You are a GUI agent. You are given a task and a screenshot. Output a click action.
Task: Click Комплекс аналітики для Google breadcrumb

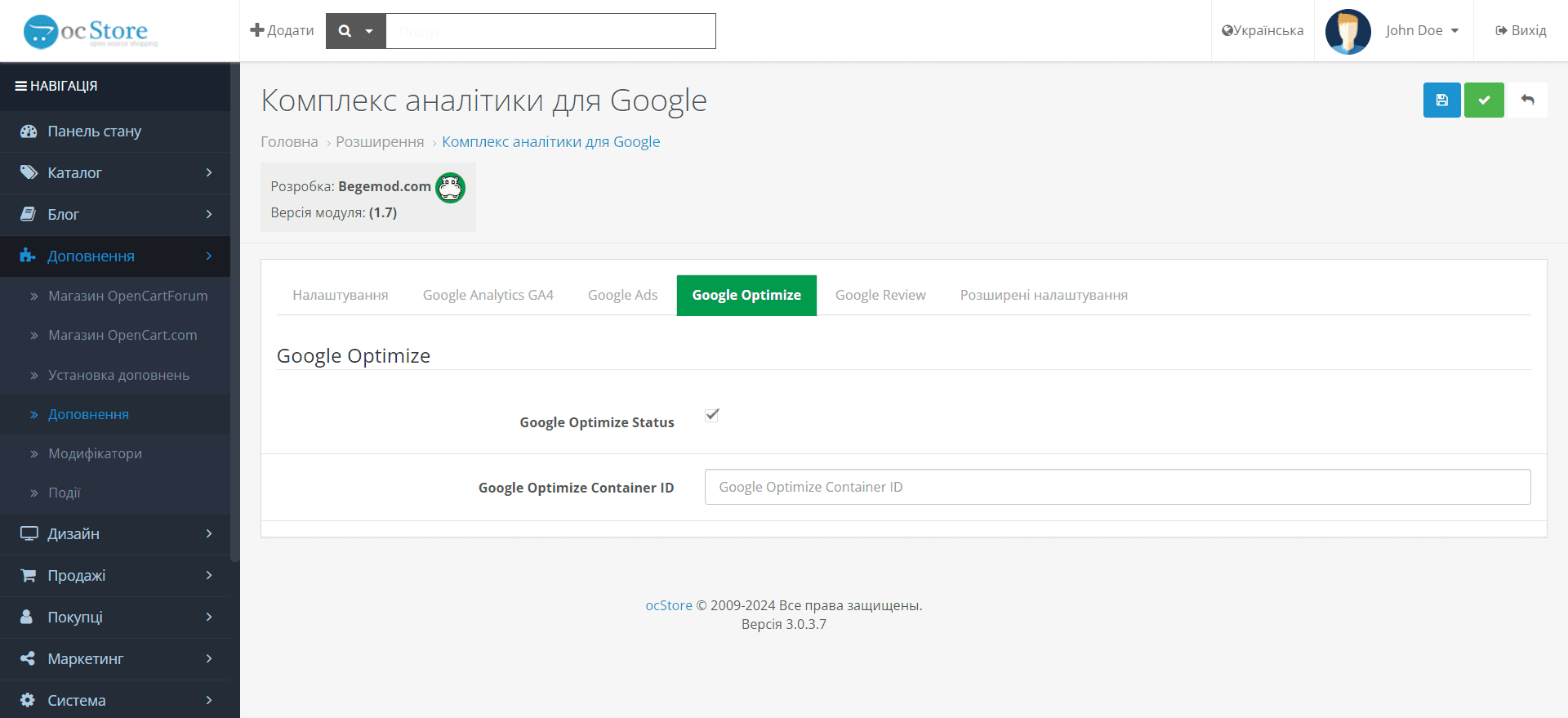[550, 141]
